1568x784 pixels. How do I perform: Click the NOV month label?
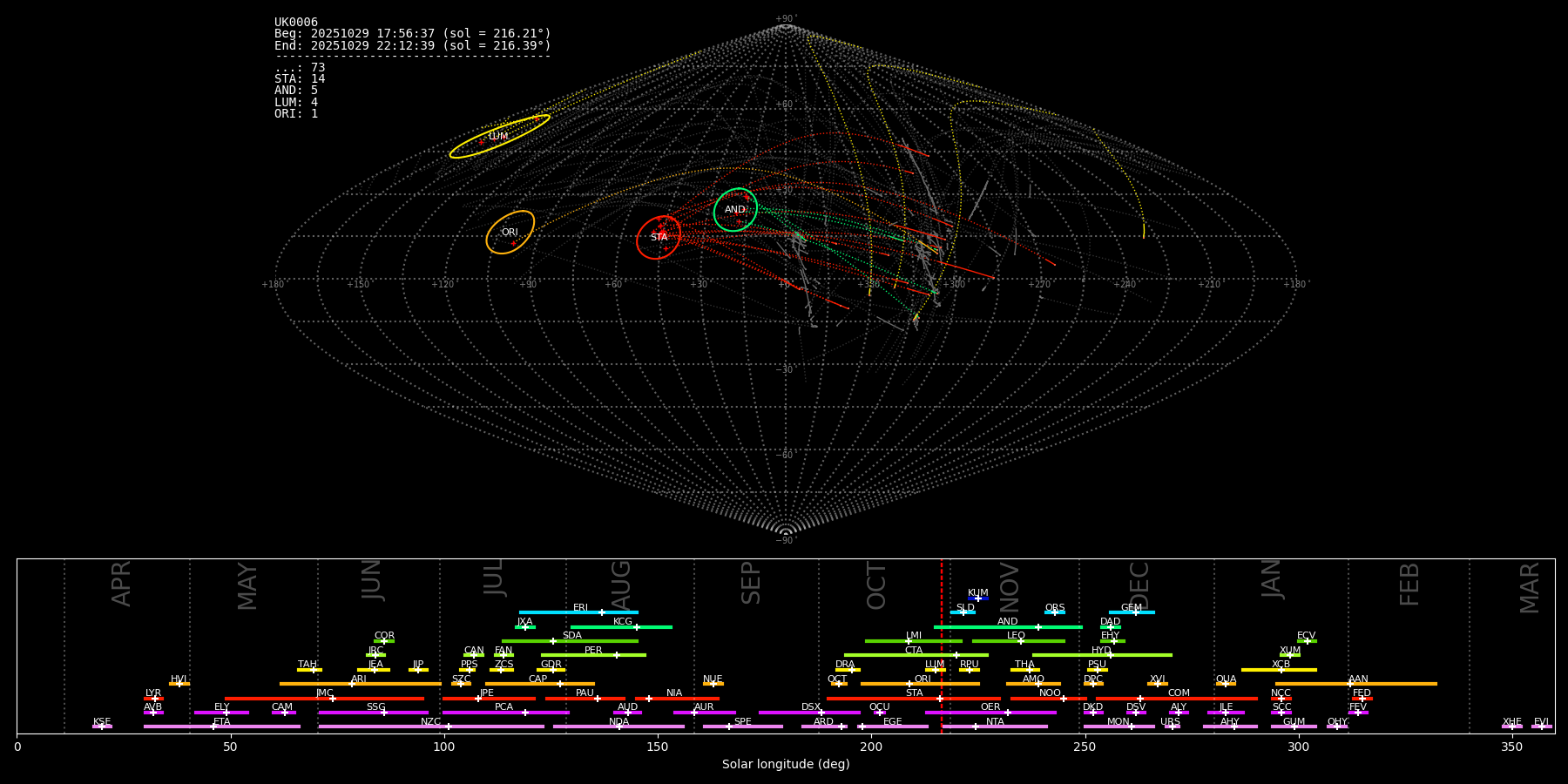click(1010, 585)
